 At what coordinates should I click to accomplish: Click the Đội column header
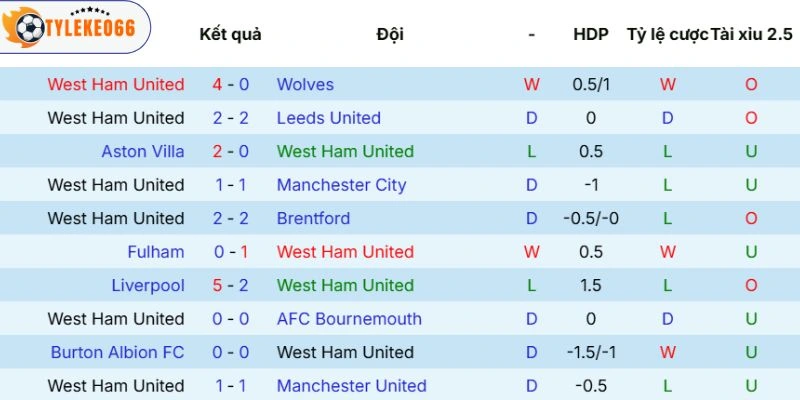tap(390, 34)
